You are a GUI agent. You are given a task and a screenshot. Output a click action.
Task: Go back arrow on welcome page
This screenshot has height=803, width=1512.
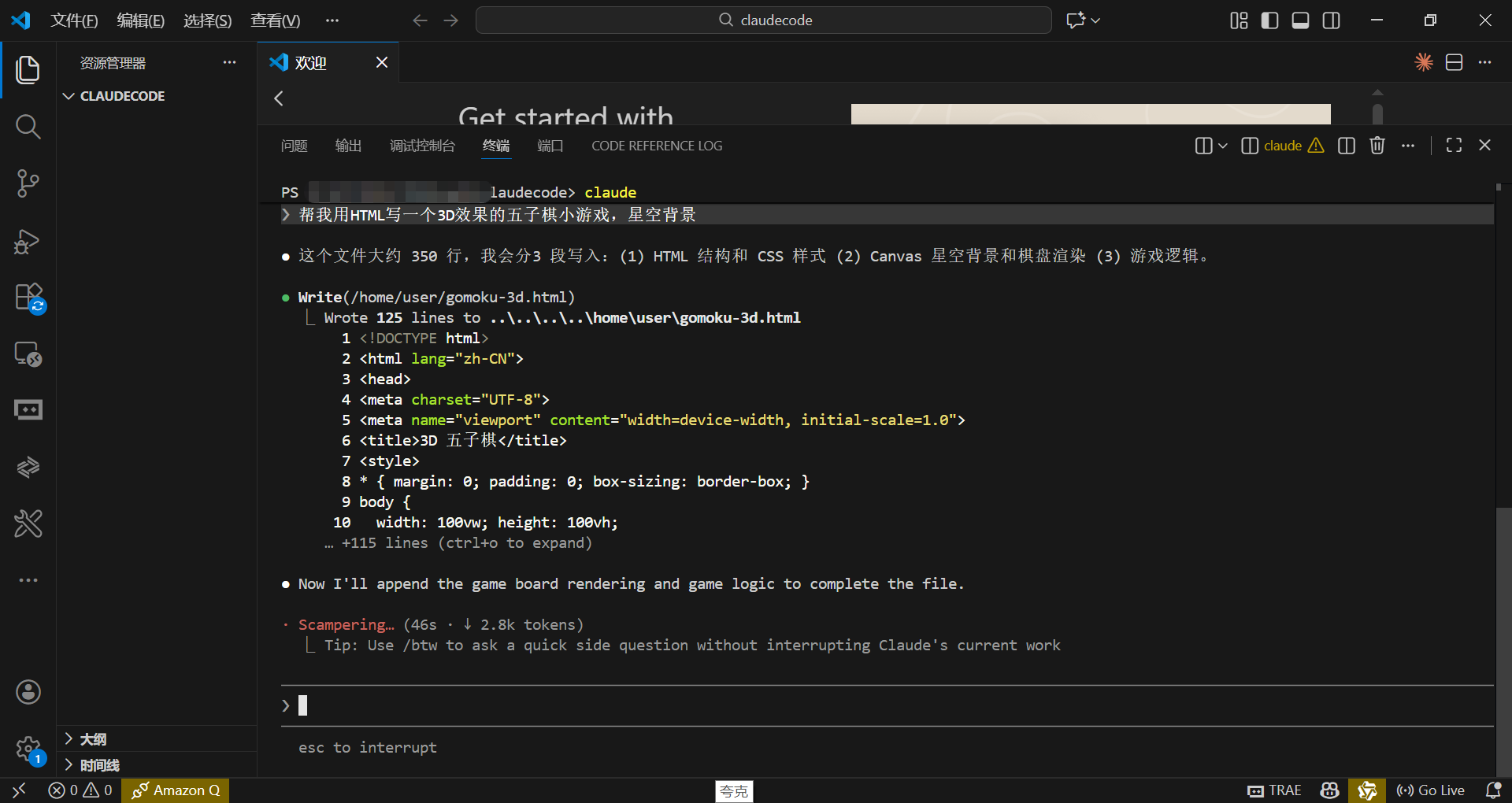point(279,98)
